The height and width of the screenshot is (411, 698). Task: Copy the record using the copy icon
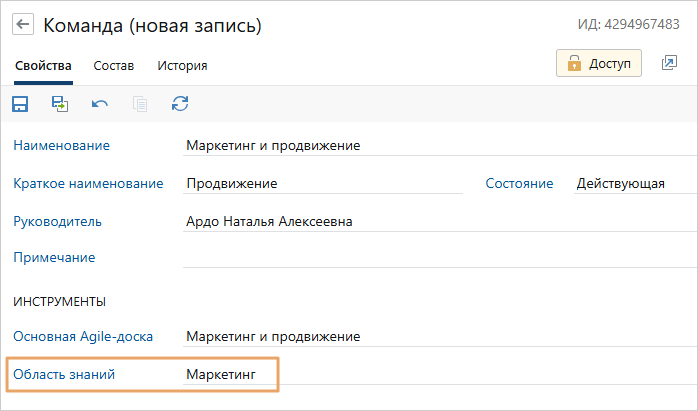140,104
